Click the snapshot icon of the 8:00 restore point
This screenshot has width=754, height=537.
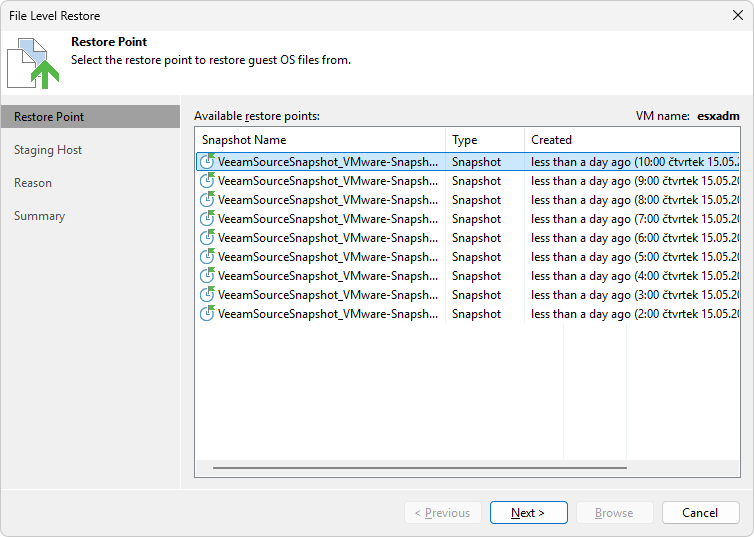pyautogui.click(x=207, y=199)
